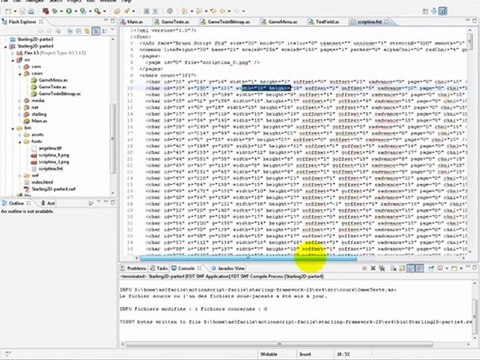Collapse the bin folder node

(x=12, y=128)
